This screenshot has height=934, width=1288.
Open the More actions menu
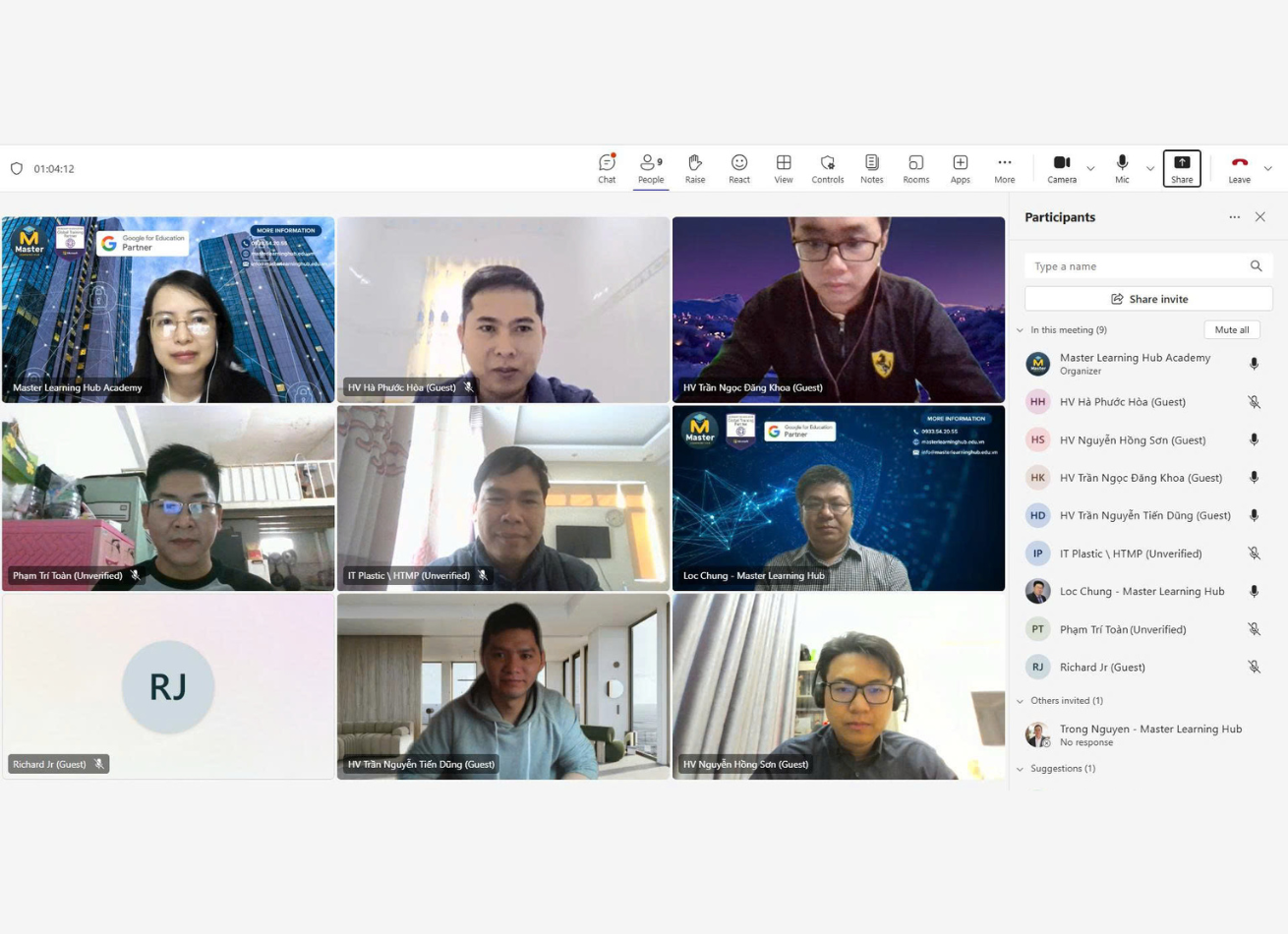coord(1004,168)
